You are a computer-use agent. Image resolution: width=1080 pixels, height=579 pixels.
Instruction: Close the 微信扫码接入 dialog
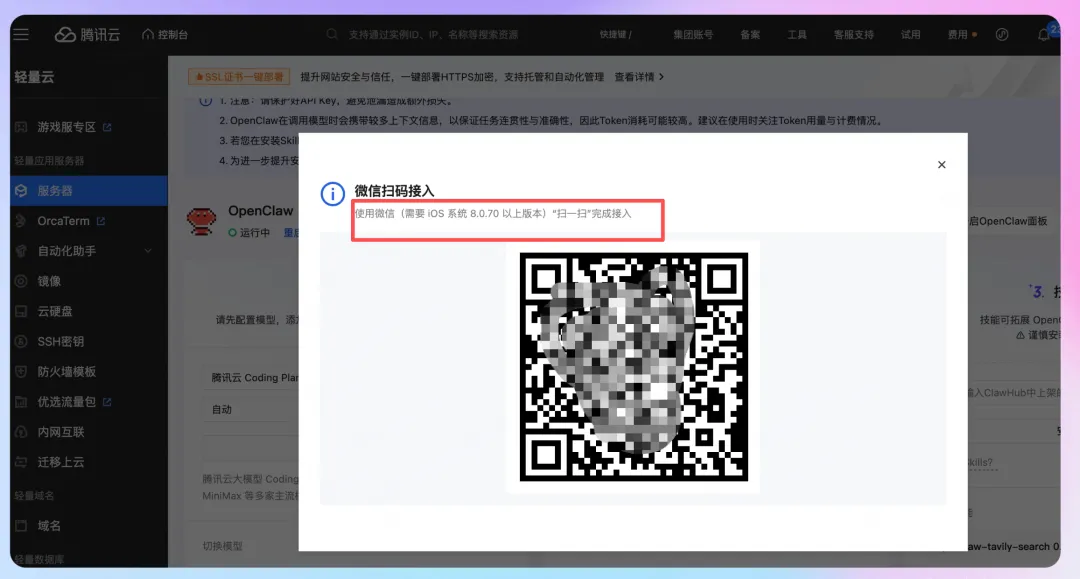coord(942,165)
